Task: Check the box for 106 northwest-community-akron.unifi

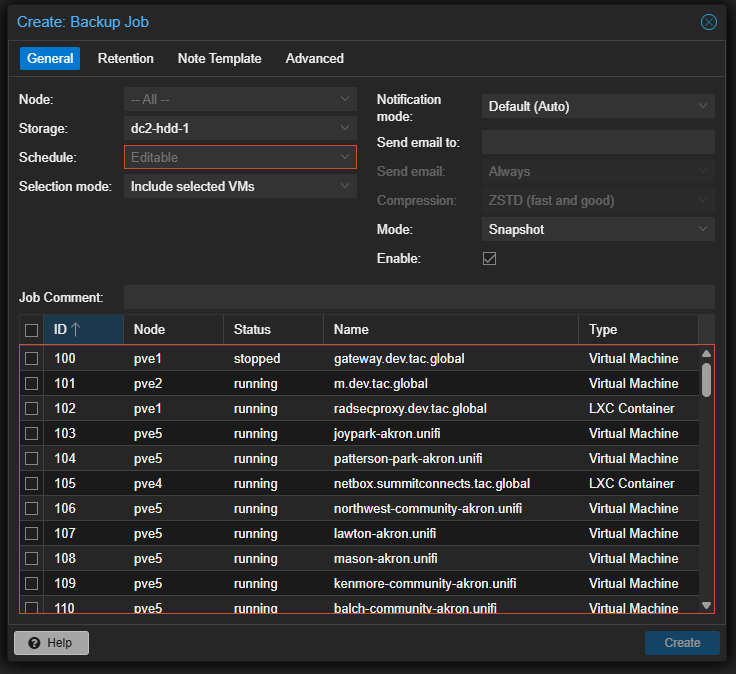Action: 31,508
